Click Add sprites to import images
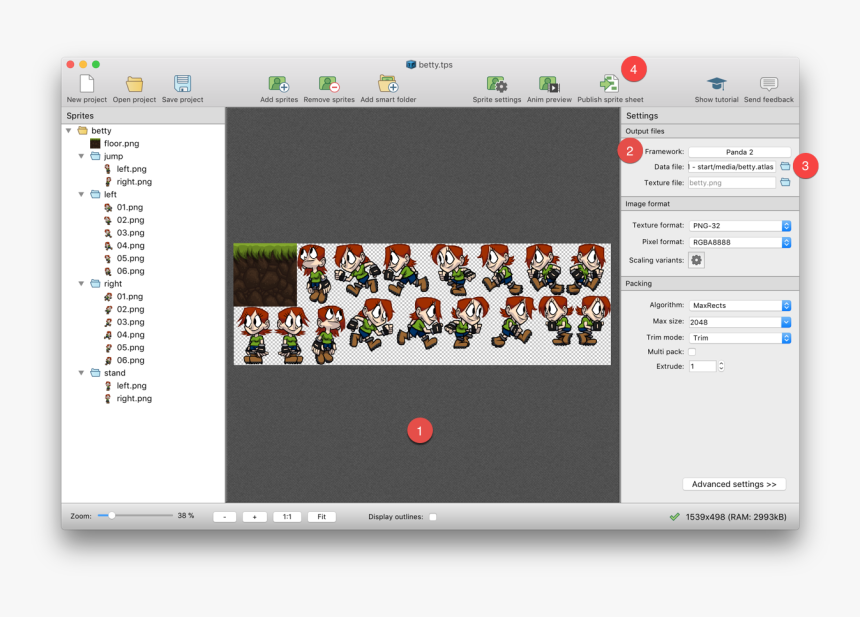This screenshot has width=860, height=617. (x=275, y=85)
